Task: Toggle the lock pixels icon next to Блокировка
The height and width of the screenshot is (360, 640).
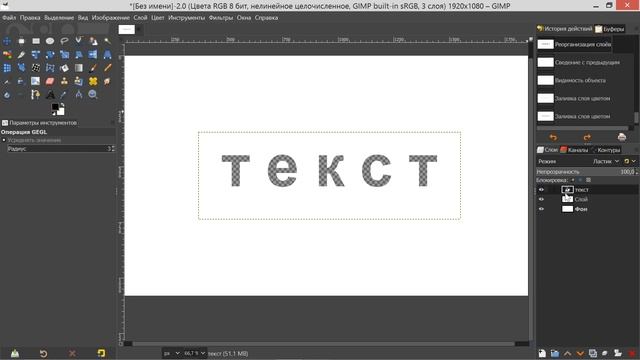Action: (573, 180)
